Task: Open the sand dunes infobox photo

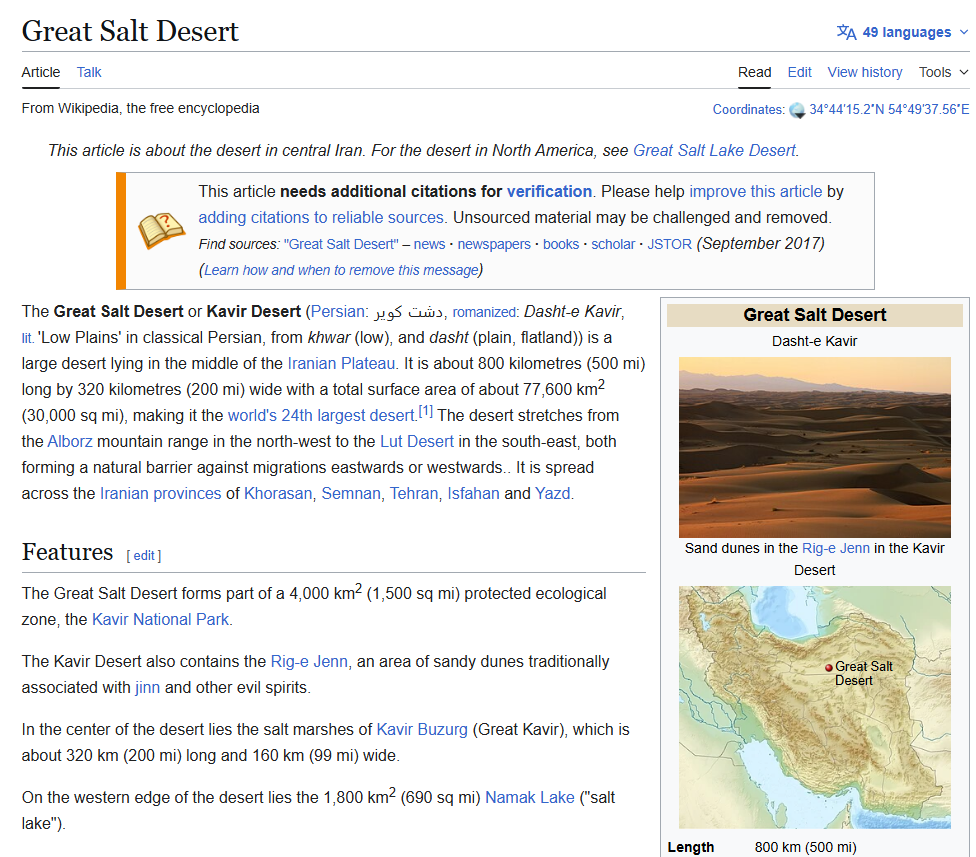Action: click(814, 447)
